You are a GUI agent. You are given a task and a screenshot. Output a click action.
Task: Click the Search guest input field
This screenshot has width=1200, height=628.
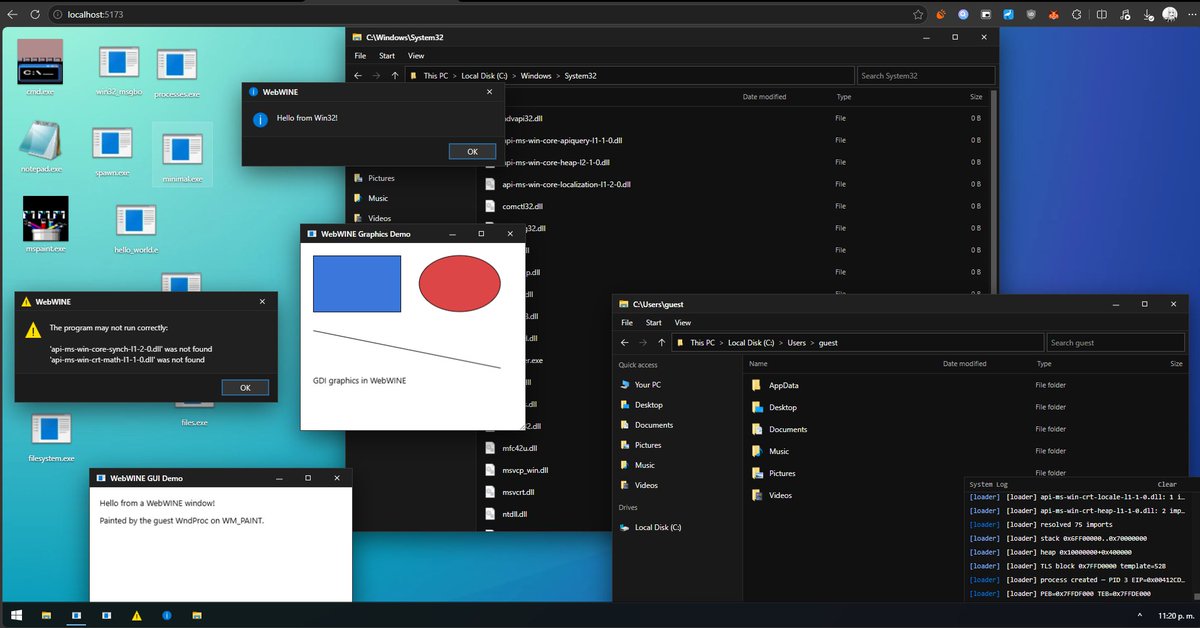point(1115,343)
